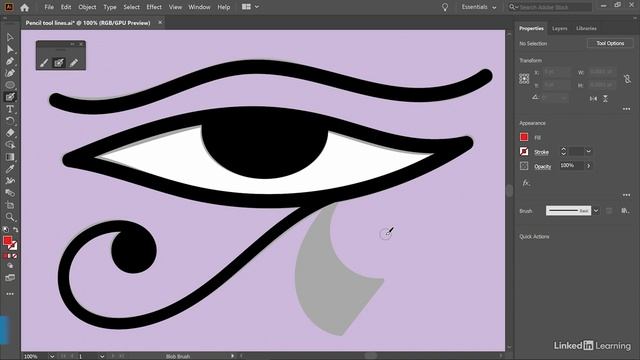
Task: Click the stroke weight stepper arrows
Action: pyautogui.click(x=563, y=151)
